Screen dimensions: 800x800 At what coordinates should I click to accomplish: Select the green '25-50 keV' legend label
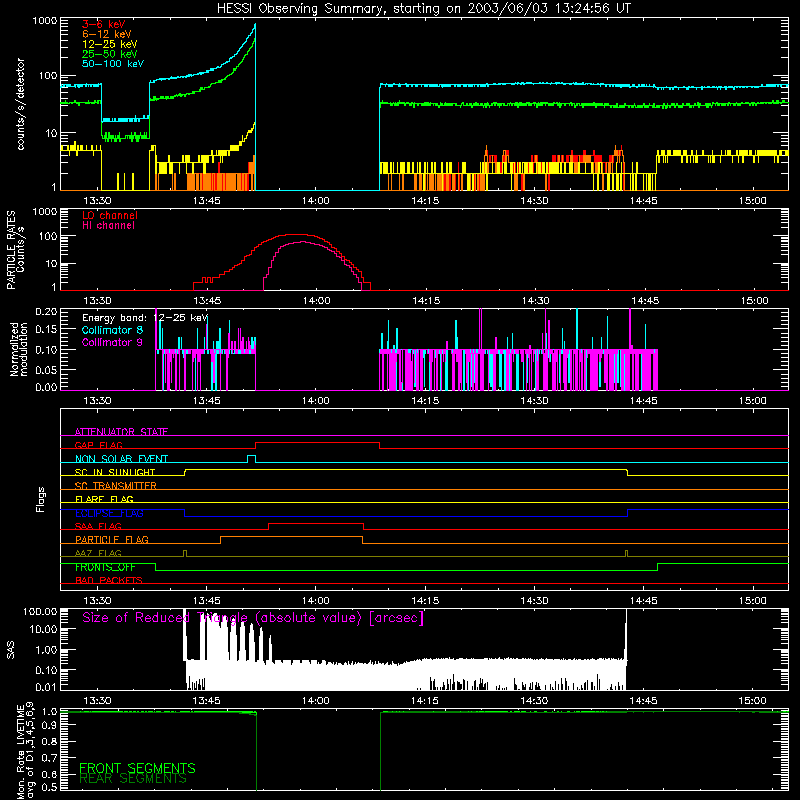tap(109, 54)
